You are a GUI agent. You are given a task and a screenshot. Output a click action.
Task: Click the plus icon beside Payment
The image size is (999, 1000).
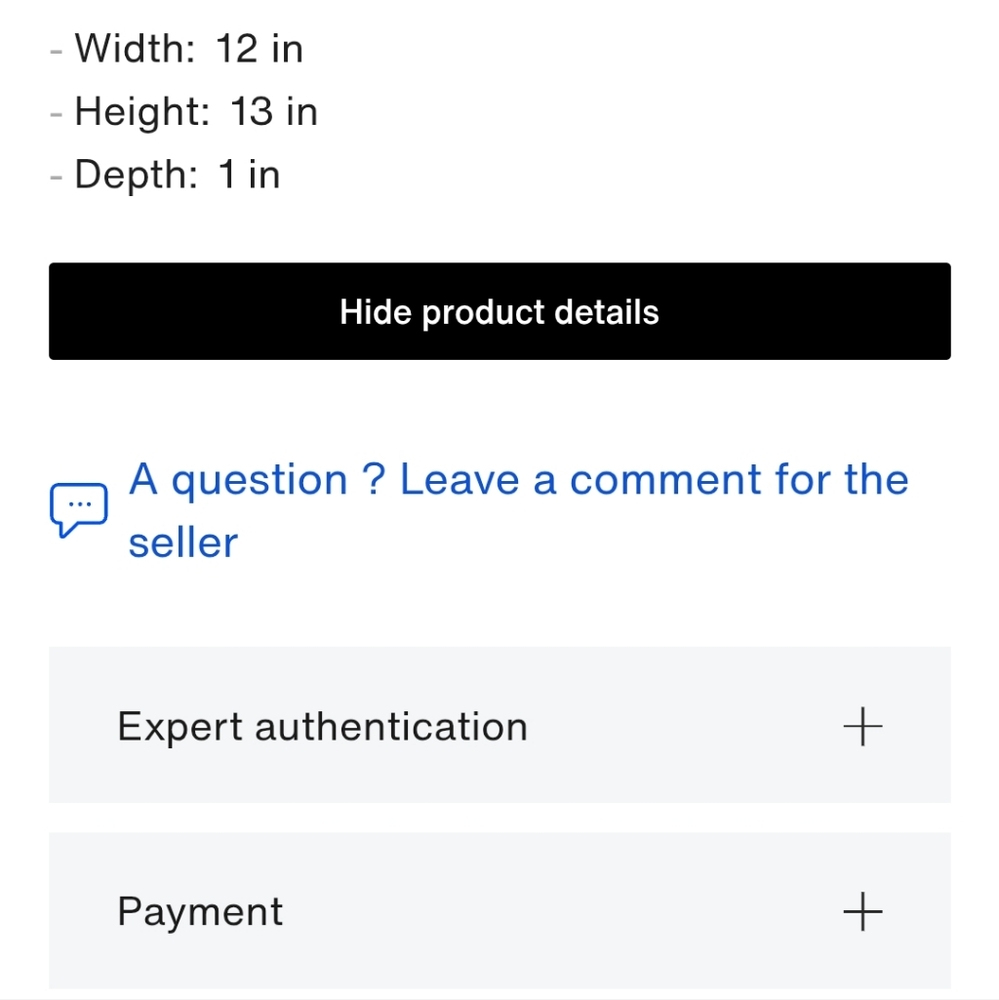pos(862,911)
